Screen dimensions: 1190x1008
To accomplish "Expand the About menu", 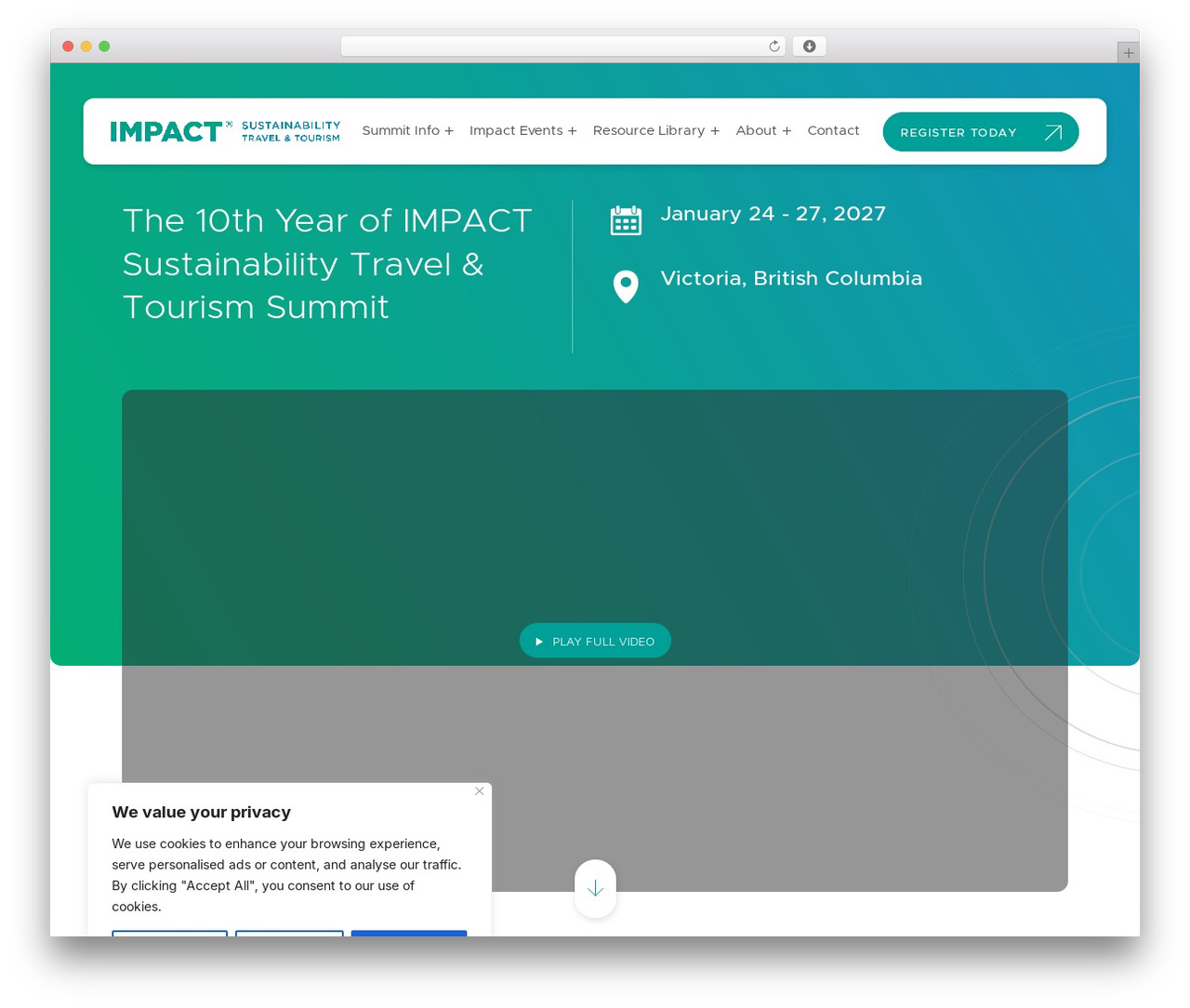I will coord(764,131).
